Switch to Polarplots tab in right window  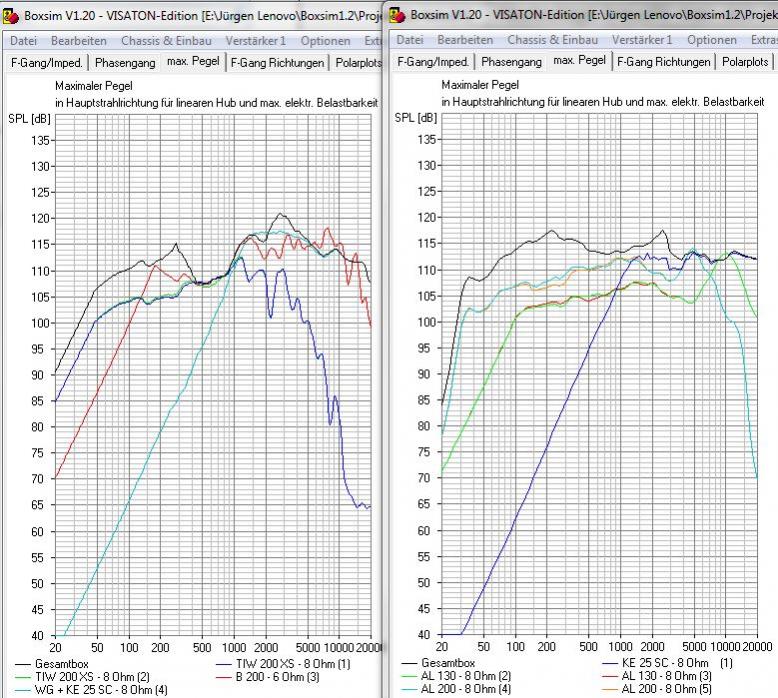pos(745,62)
